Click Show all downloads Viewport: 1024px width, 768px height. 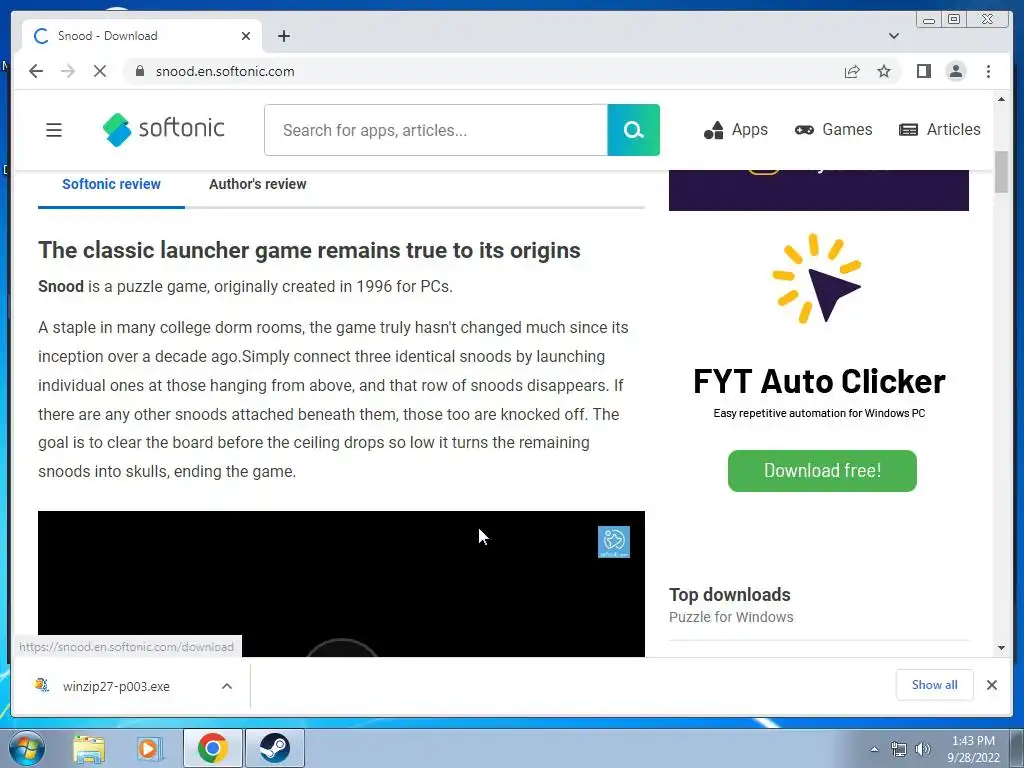[935, 684]
